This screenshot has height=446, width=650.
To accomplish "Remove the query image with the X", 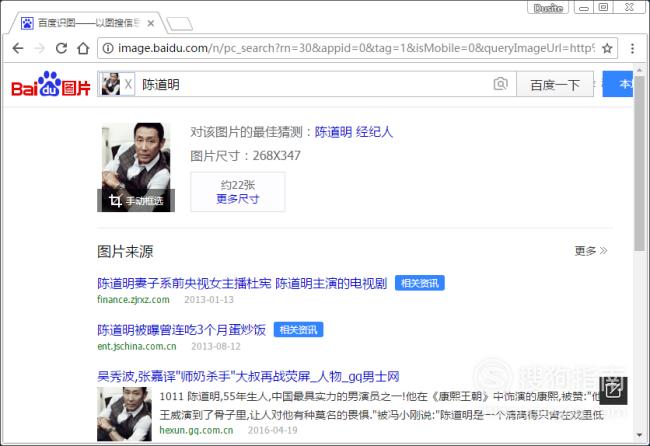I will pos(128,84).
